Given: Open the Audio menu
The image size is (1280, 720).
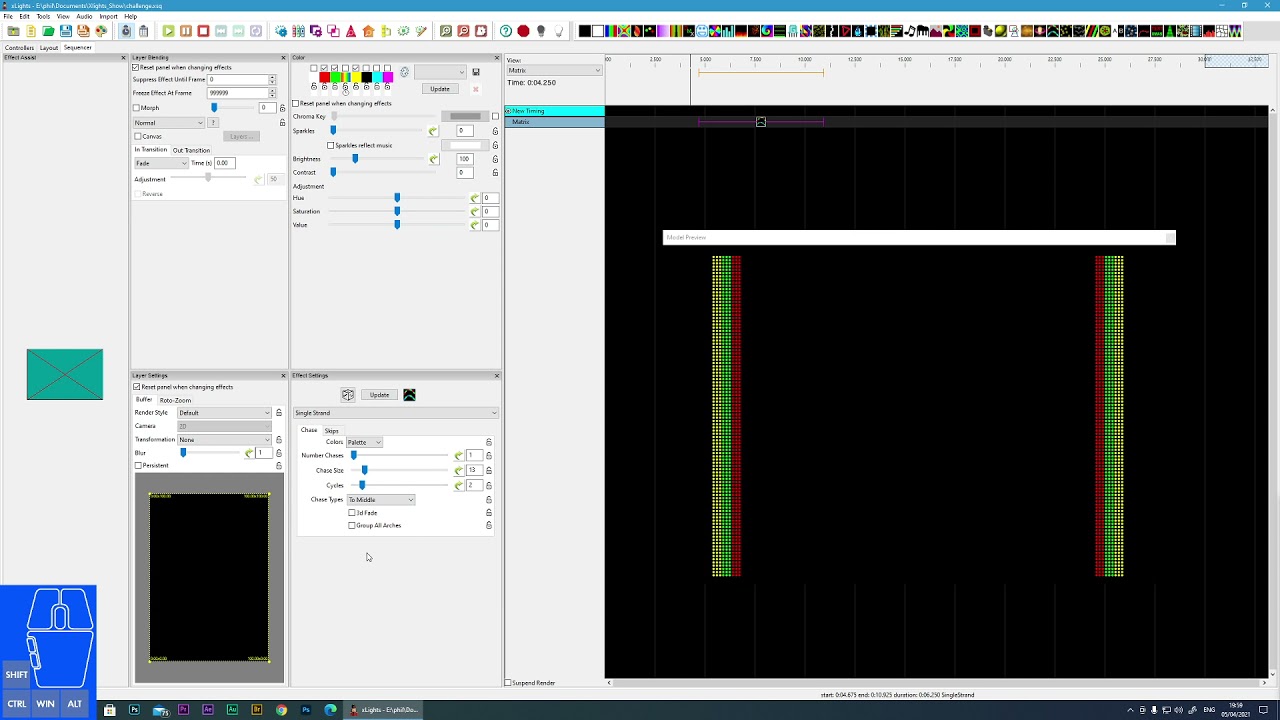Looking at the screenshot, I should click(84, 16).
